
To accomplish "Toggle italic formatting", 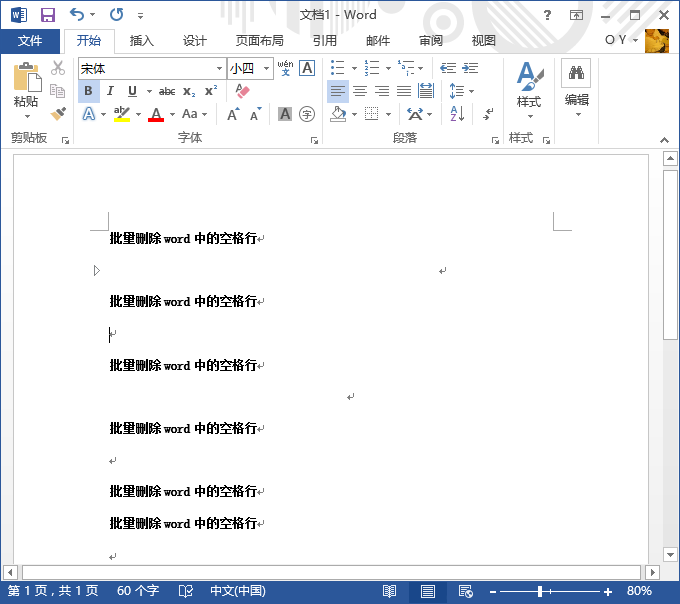I will tap(110, 91).
